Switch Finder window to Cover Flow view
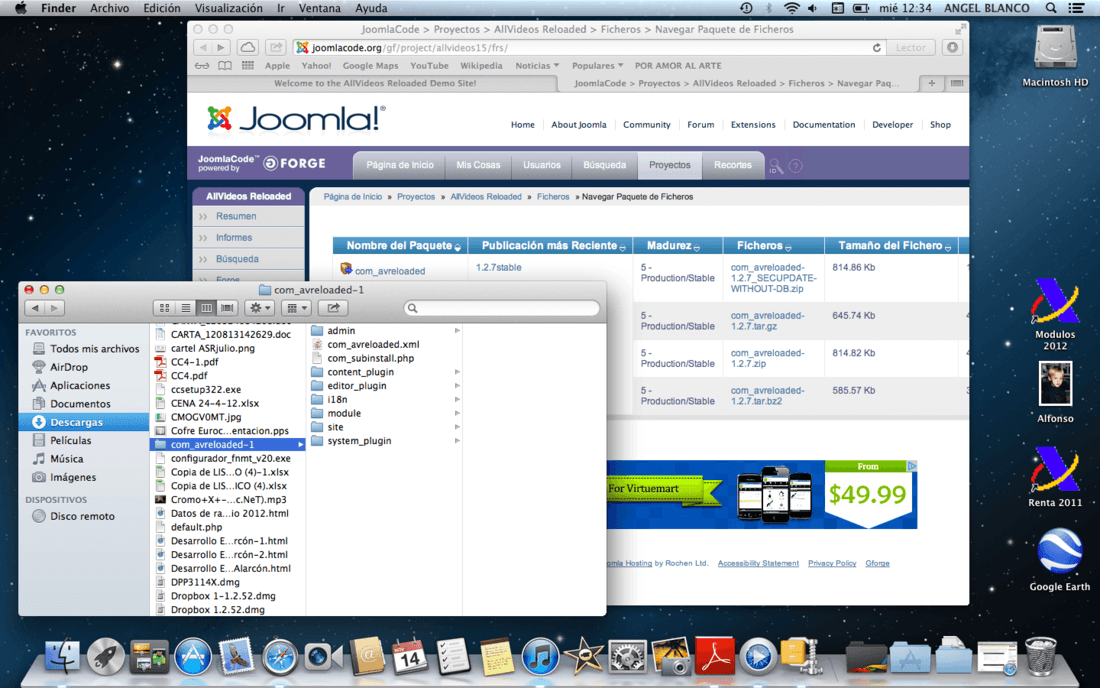Image resolution: width=1100 pixels, height=688 pixels. click(x=227, y=308)
